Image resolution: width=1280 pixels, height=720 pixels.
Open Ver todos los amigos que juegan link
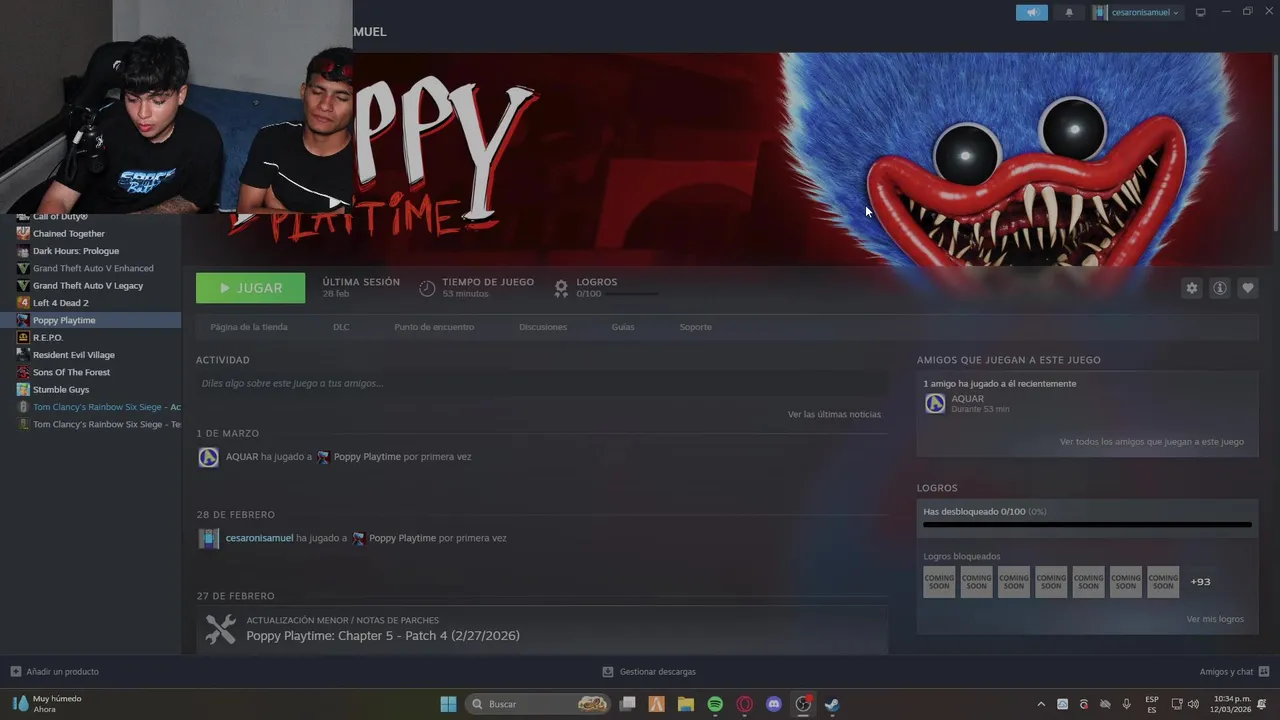click(x=1152, y=442)
